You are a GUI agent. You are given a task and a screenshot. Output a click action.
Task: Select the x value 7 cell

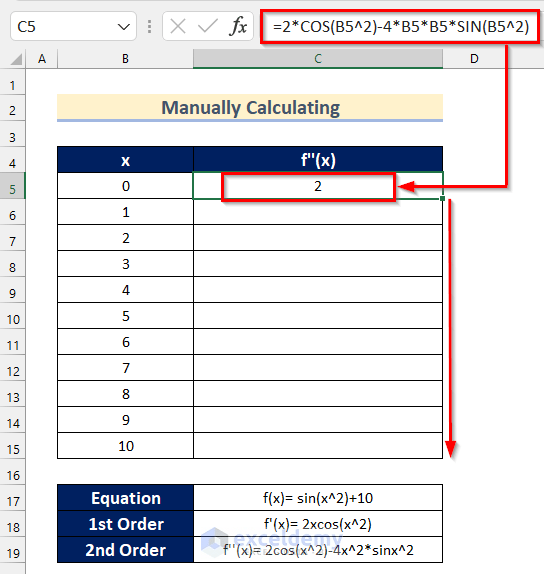coord(125,368)
